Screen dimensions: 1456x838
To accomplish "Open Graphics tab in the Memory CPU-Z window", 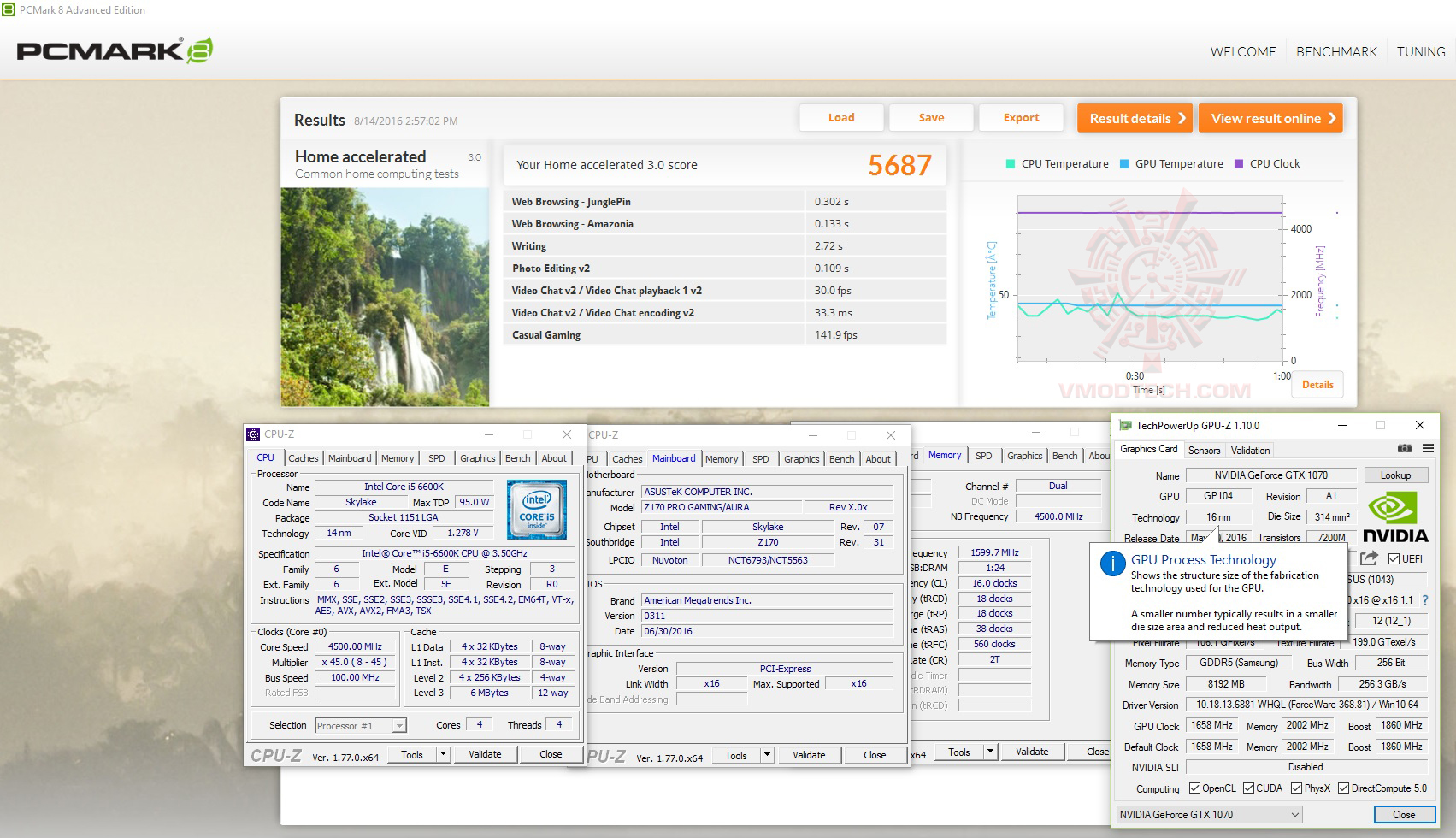I will click(x=1024, y=456).
